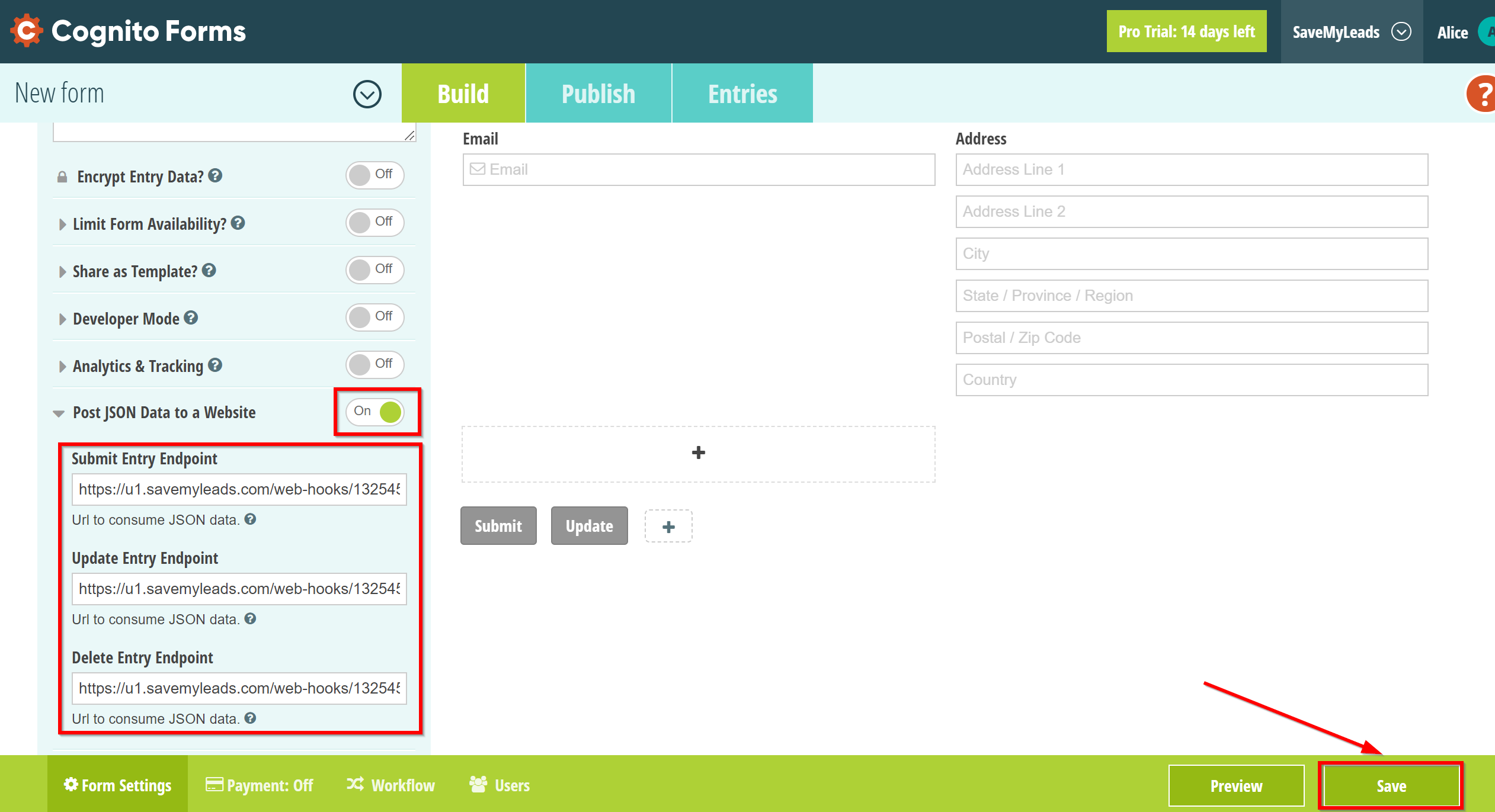The height and width of the screenshot is (812, 1495).
Task: Toggle Analytics & Tracking switch
Action: 375,364
